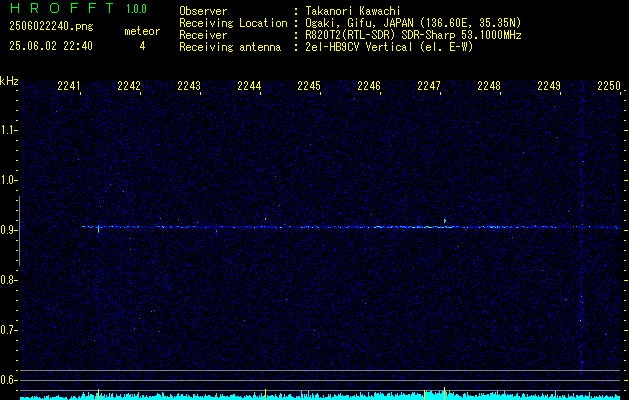This screenshot has height=400, width=629.
Task: Click the bright meteor echo spike at 2247
Action: [444, 222]
